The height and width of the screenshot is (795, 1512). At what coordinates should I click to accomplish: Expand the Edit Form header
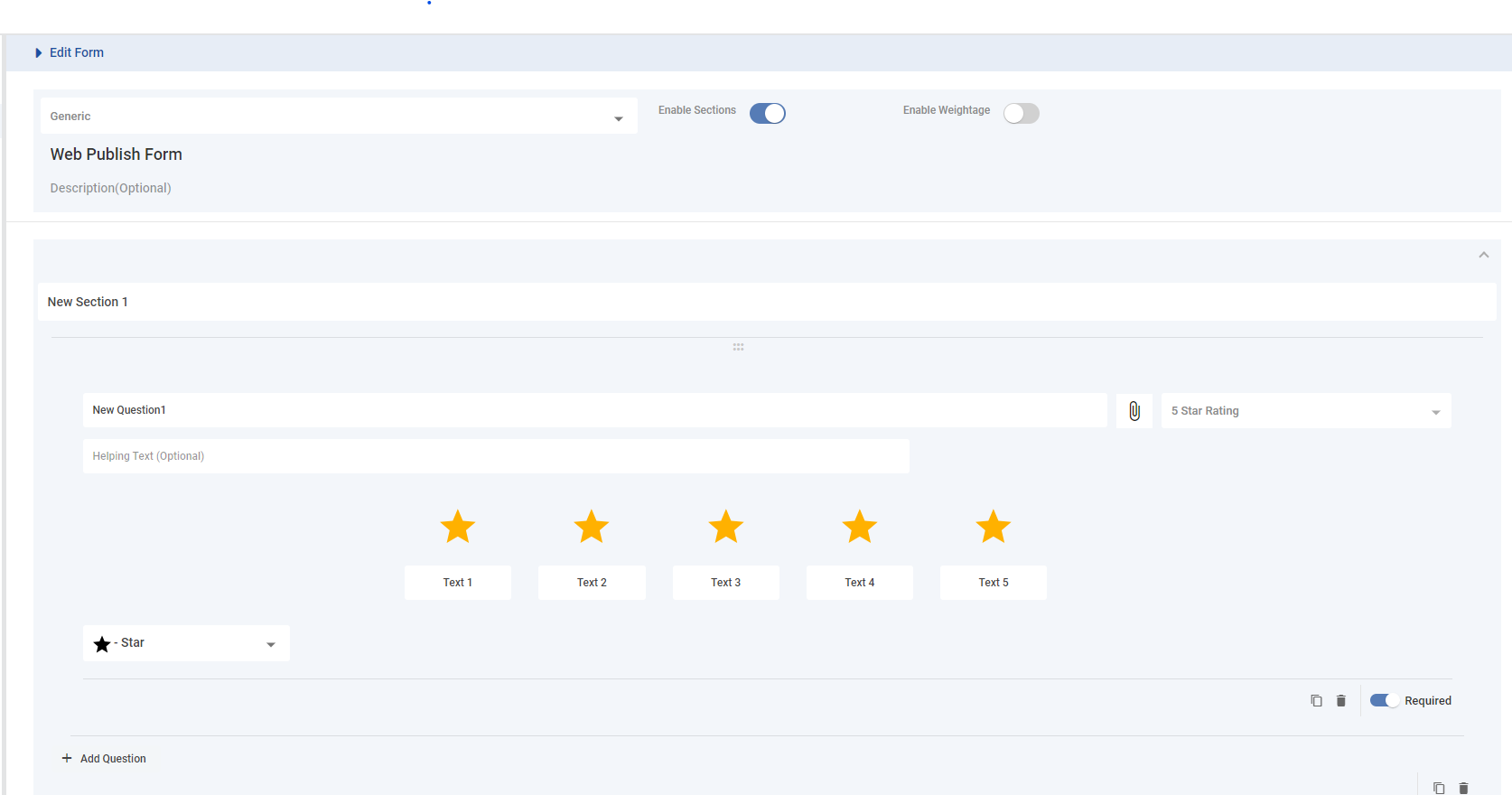coord(39,53)
